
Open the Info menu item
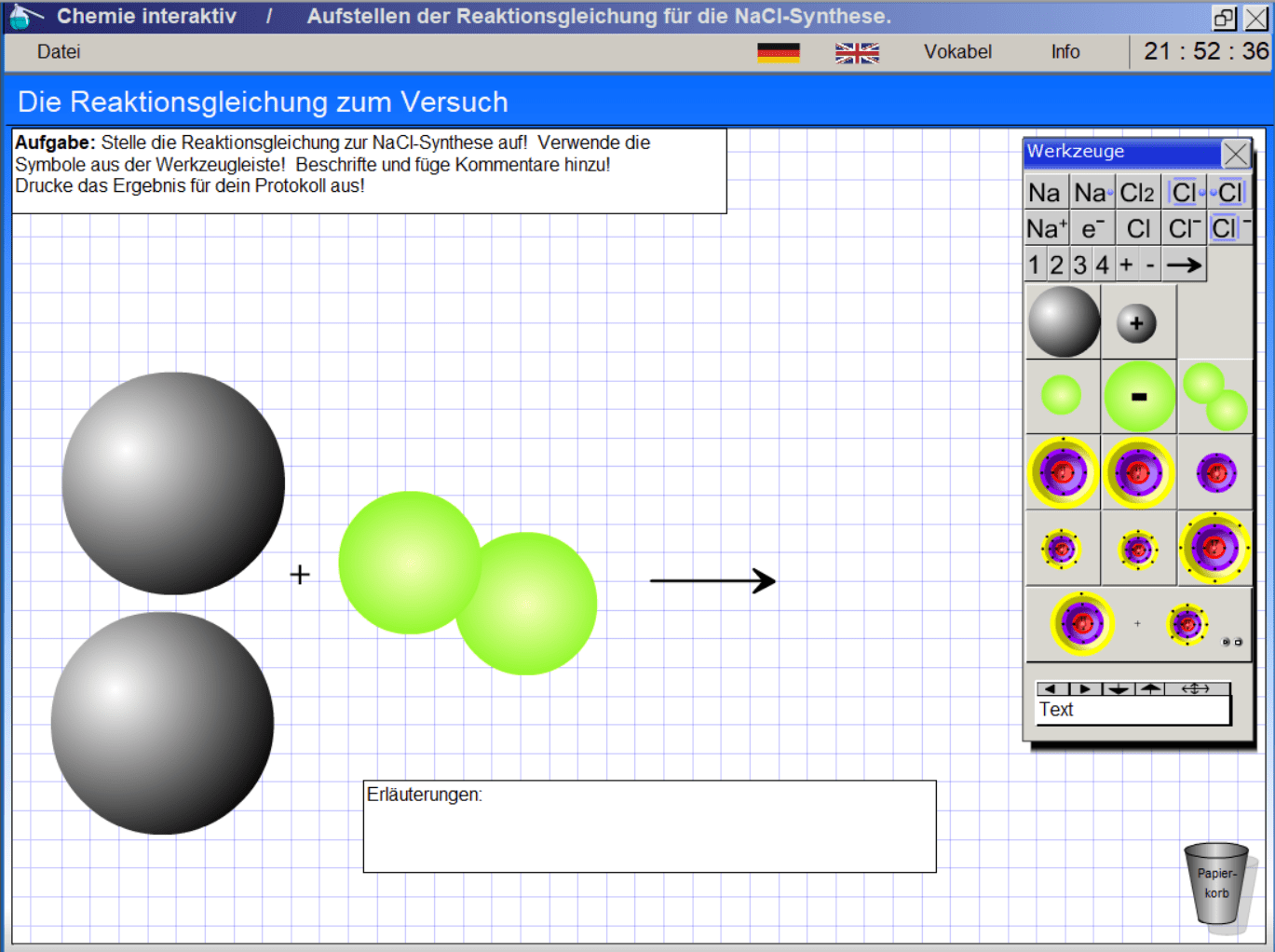pos(1065,52)
